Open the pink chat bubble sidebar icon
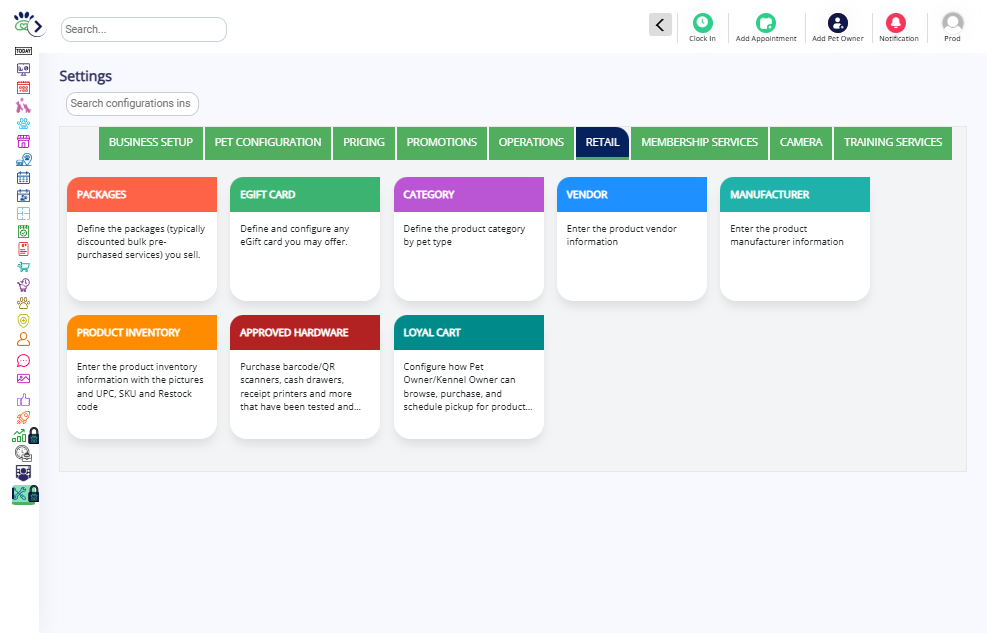The width and height of the screenshot is (987, 633). click(23, 361)
